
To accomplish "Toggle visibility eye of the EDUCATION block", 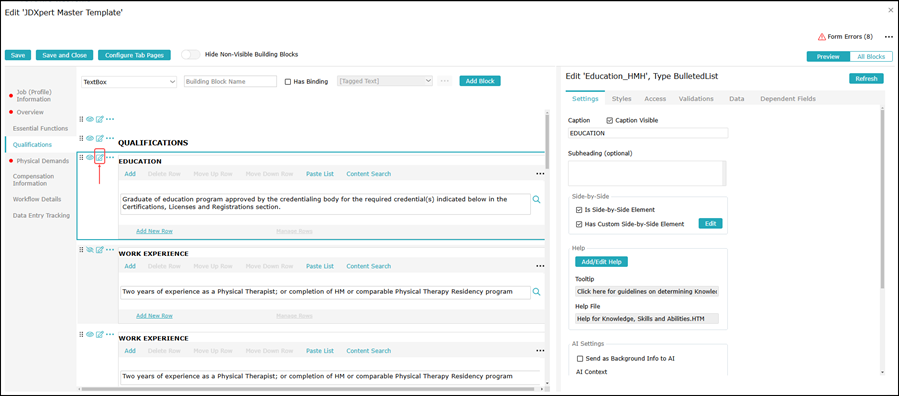I will [x=90, y=158].
